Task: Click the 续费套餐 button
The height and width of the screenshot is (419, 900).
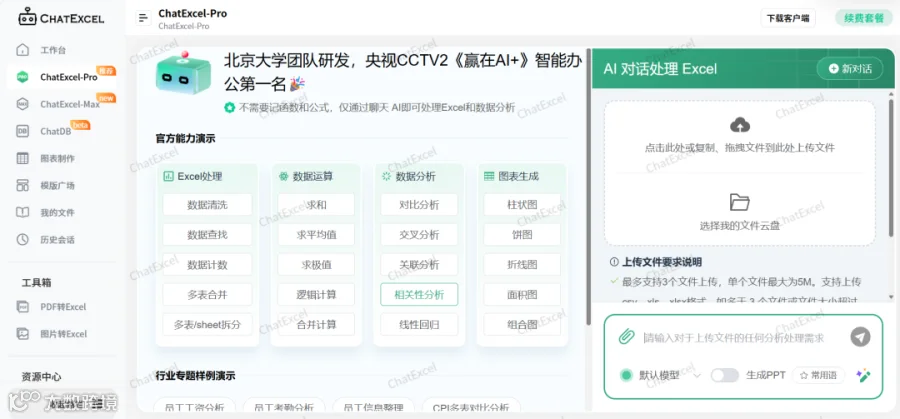Action: 864,18
